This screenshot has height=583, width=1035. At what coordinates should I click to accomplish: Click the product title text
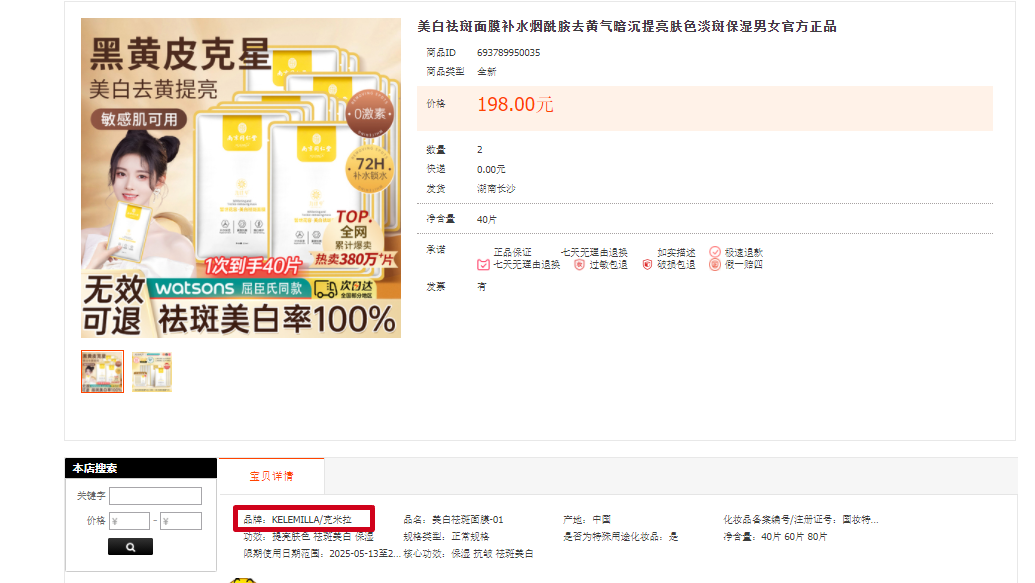click(626, 27)
